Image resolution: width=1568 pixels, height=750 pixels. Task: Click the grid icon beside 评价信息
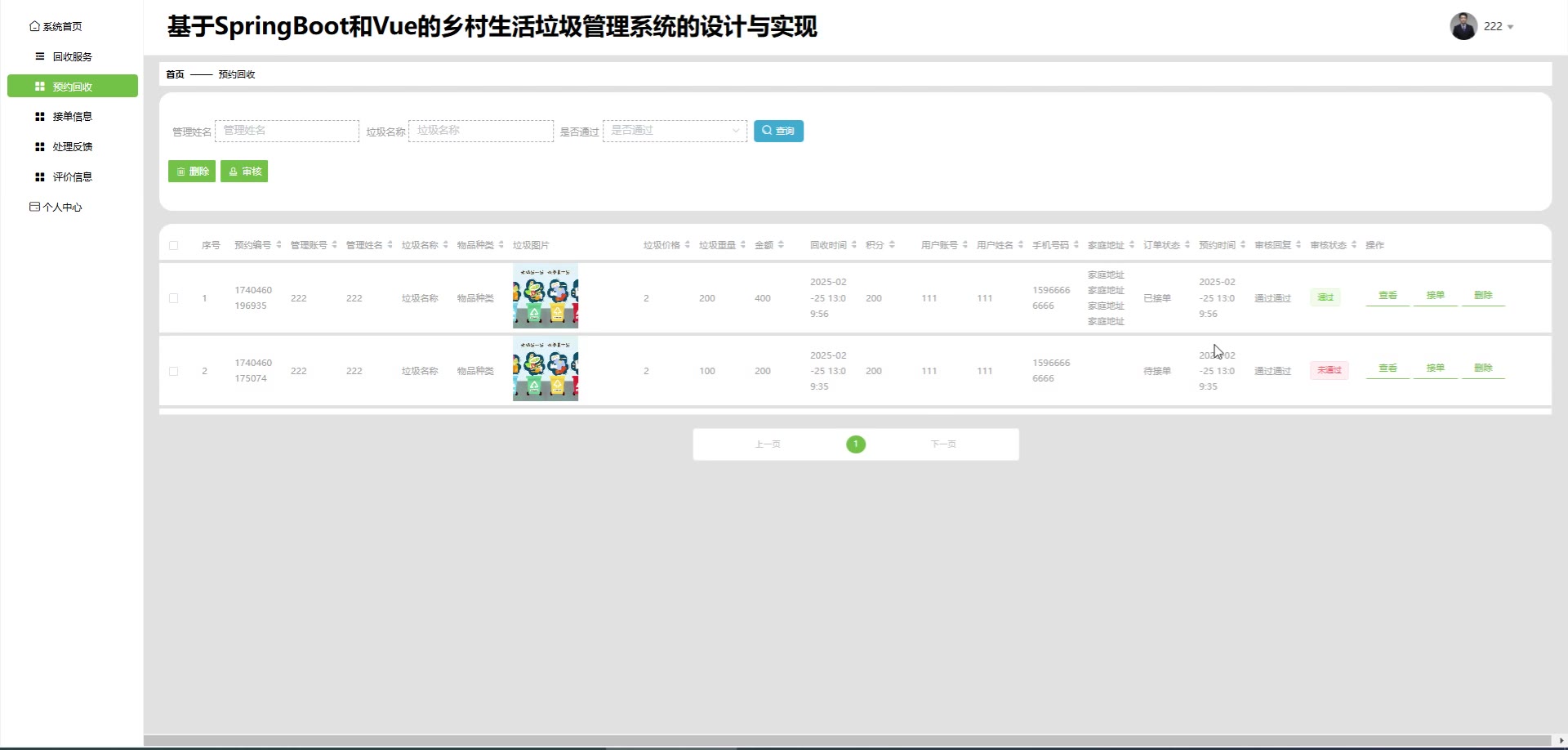[x=39, y=177]
